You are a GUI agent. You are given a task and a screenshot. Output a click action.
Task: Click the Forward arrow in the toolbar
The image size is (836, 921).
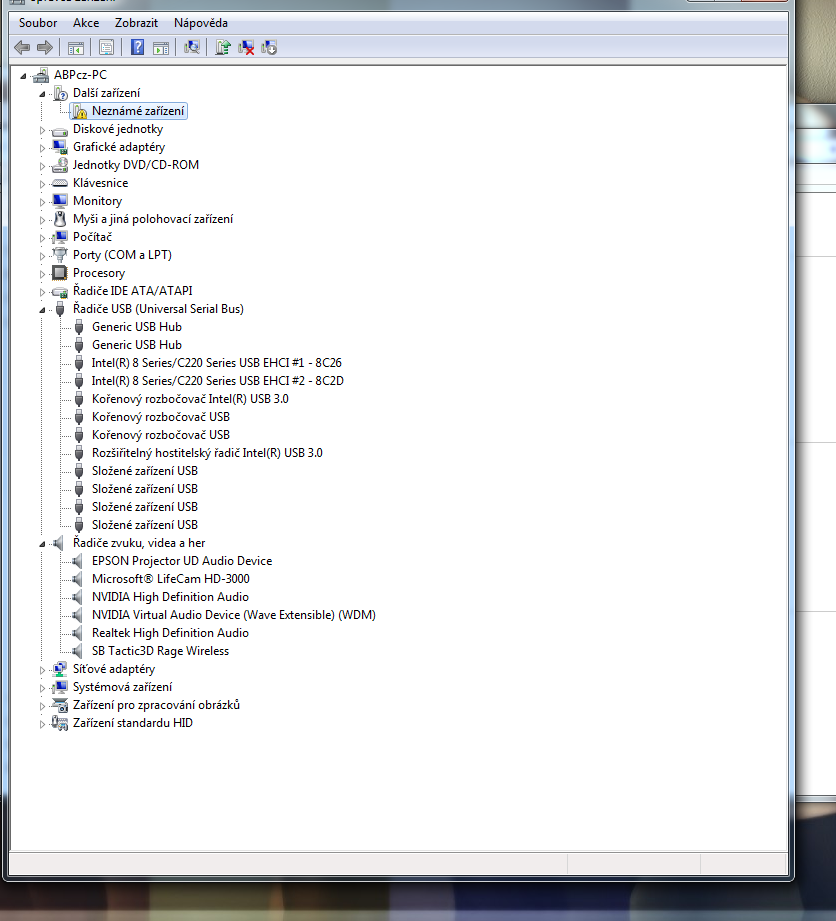[x=45, y=48]
